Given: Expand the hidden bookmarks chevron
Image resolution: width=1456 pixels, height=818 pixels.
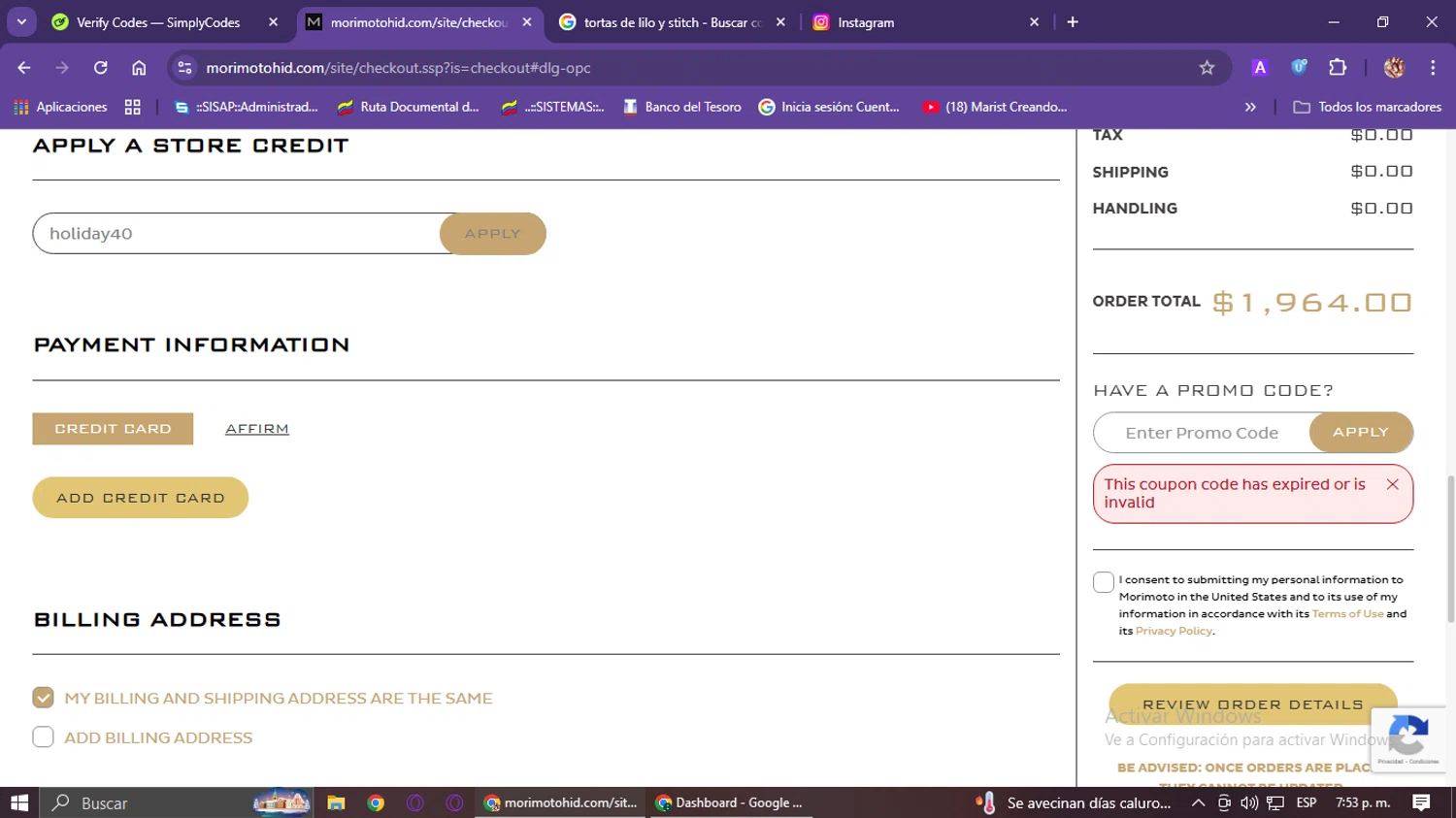Looking at the screenshot, I should (x=1250, y=107).
